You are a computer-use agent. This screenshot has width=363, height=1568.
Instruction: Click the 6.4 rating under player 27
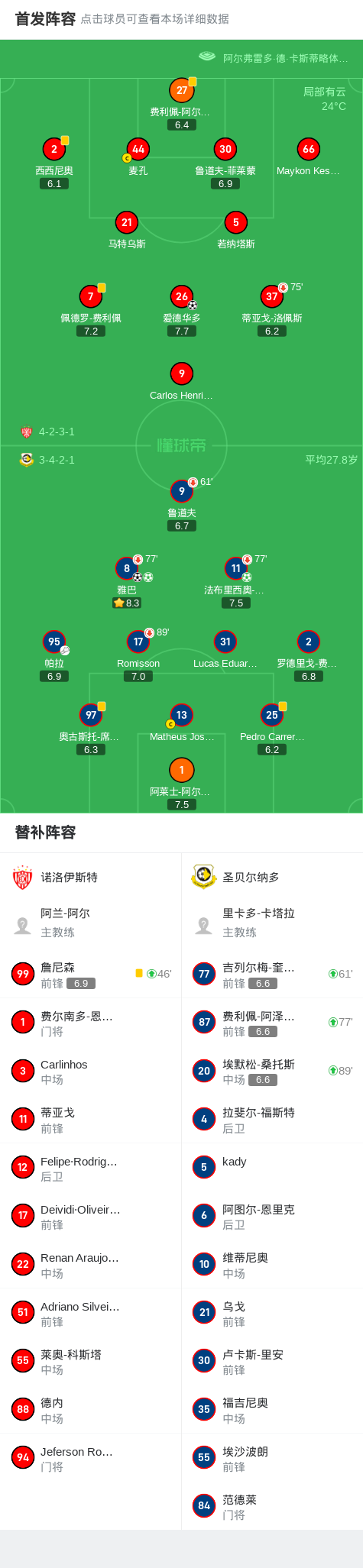click(182, 124)
